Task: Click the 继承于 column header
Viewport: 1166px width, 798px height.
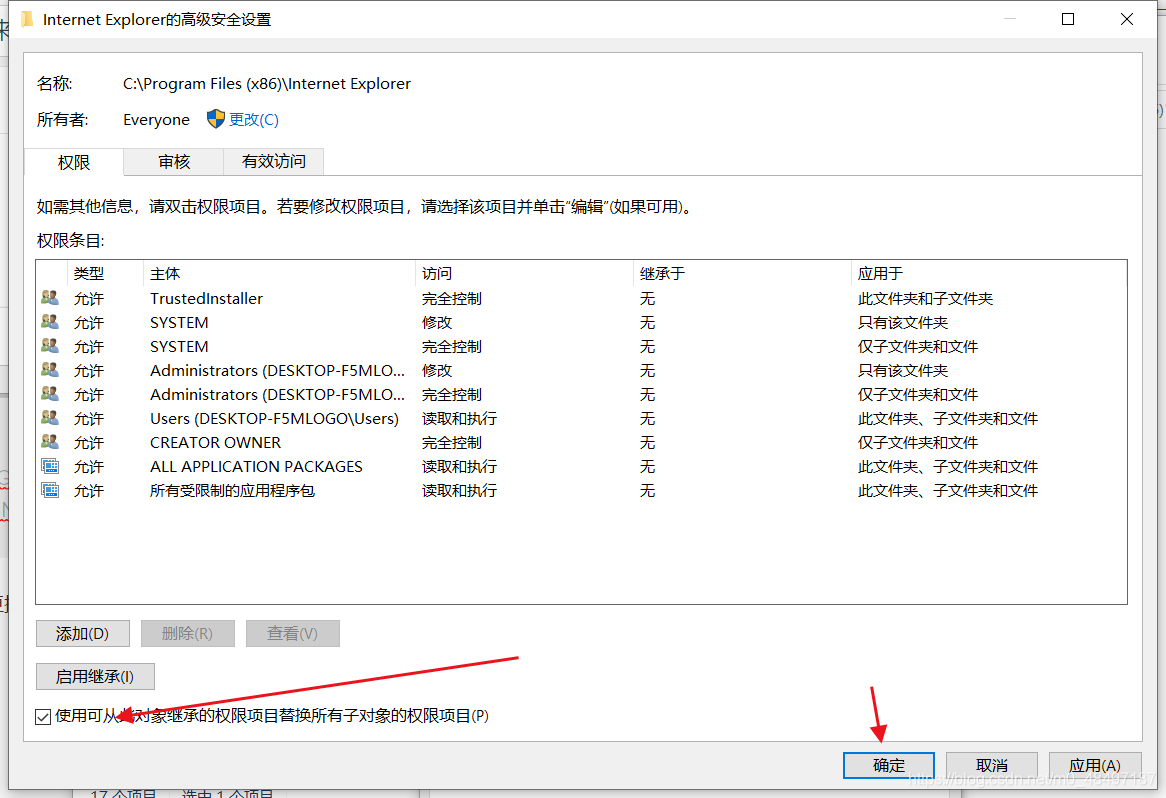Action: pyautogui.click(x=742, y=274)
